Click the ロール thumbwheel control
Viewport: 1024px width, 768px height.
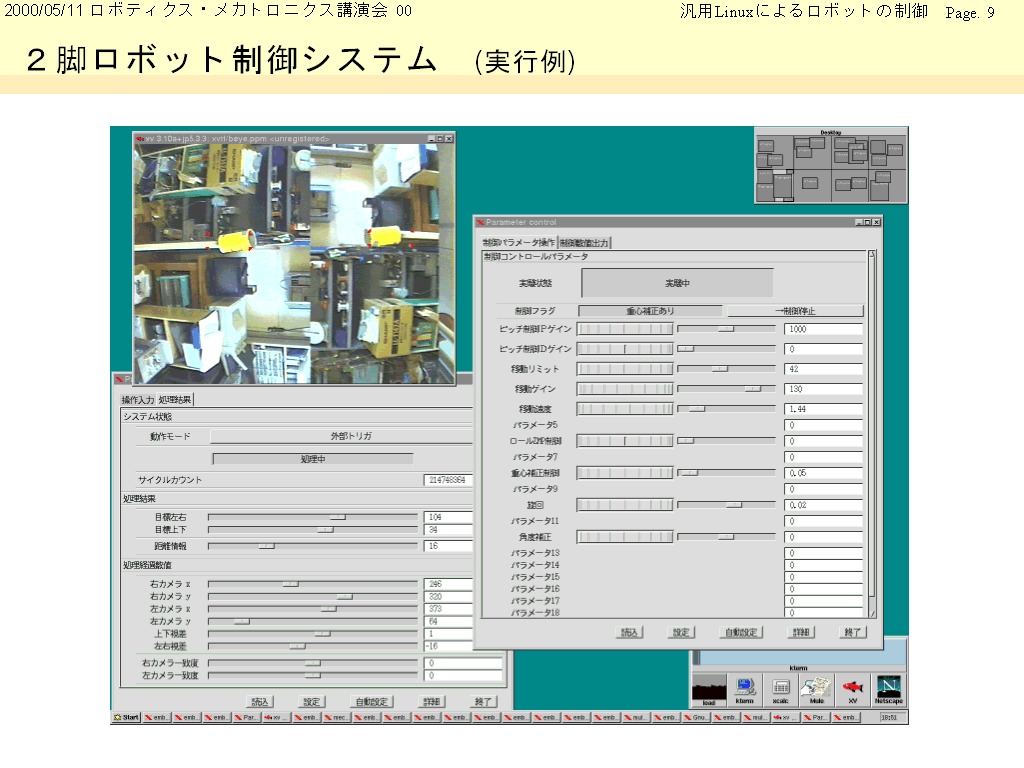[x=625, y=441]
